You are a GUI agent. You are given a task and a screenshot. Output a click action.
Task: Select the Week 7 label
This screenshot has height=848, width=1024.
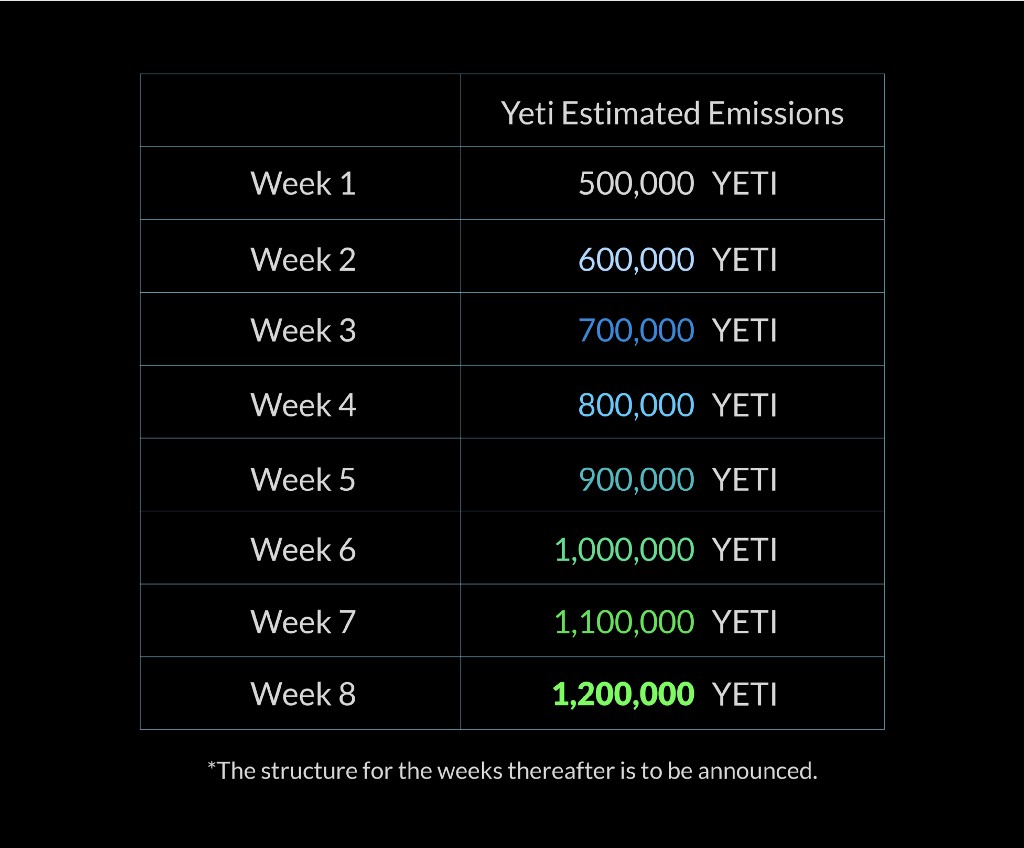[x=303, y=621]
